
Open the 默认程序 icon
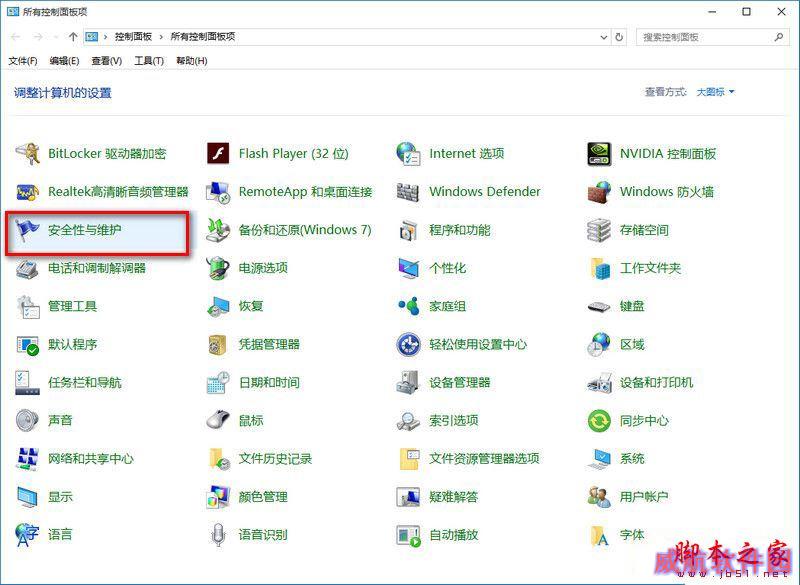click(x=27, y=345)
